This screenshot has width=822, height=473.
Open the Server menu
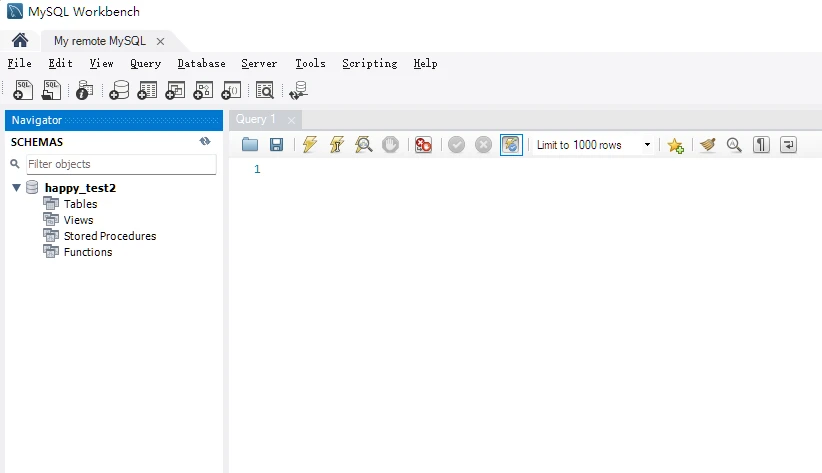(259, 63)
